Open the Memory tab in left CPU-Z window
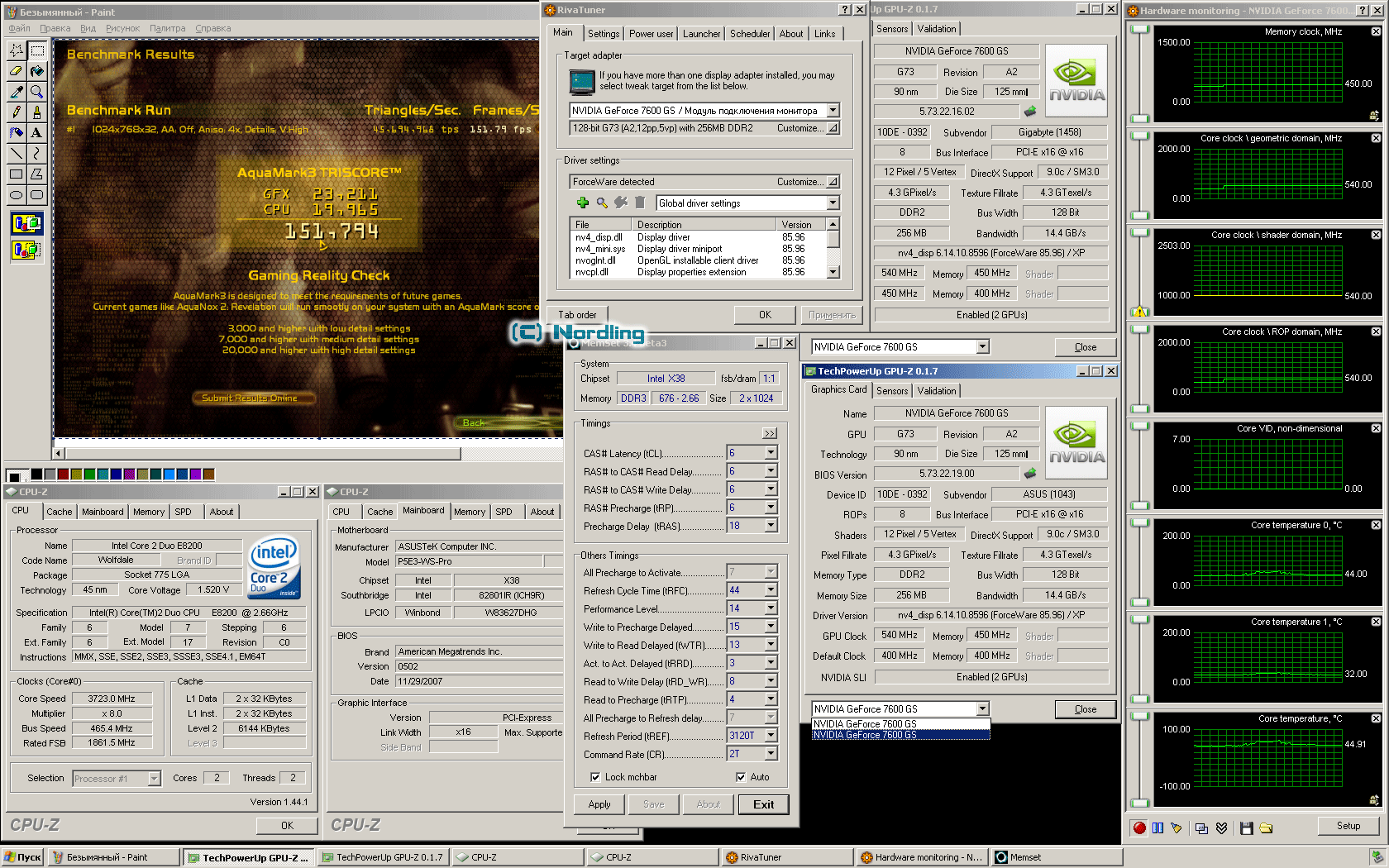The height and width of the screenshot is (868, 1389). 149,512
